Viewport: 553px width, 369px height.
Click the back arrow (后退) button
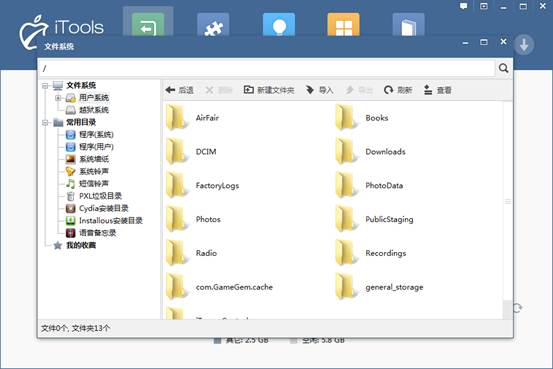click(180, 90)
